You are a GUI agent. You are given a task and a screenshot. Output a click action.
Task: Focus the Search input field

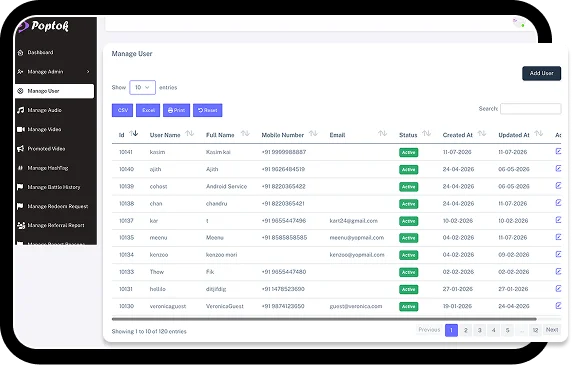point(530,109)
